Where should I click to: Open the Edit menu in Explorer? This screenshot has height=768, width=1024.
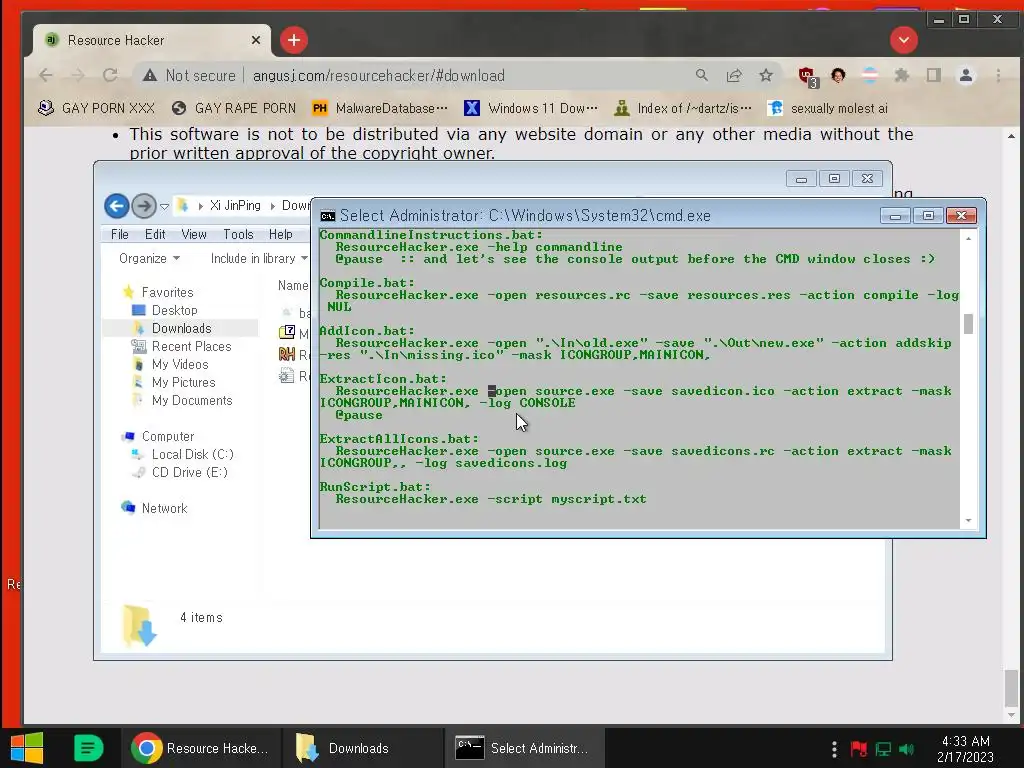pyautogui.click(x=155, y=234)
